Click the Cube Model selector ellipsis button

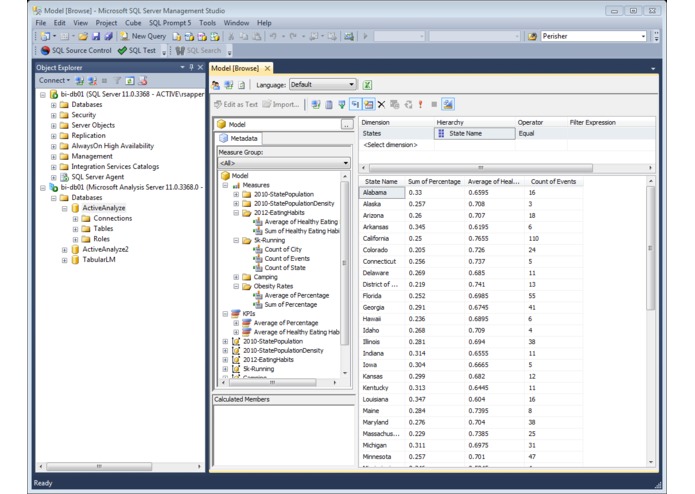[347, 124]
